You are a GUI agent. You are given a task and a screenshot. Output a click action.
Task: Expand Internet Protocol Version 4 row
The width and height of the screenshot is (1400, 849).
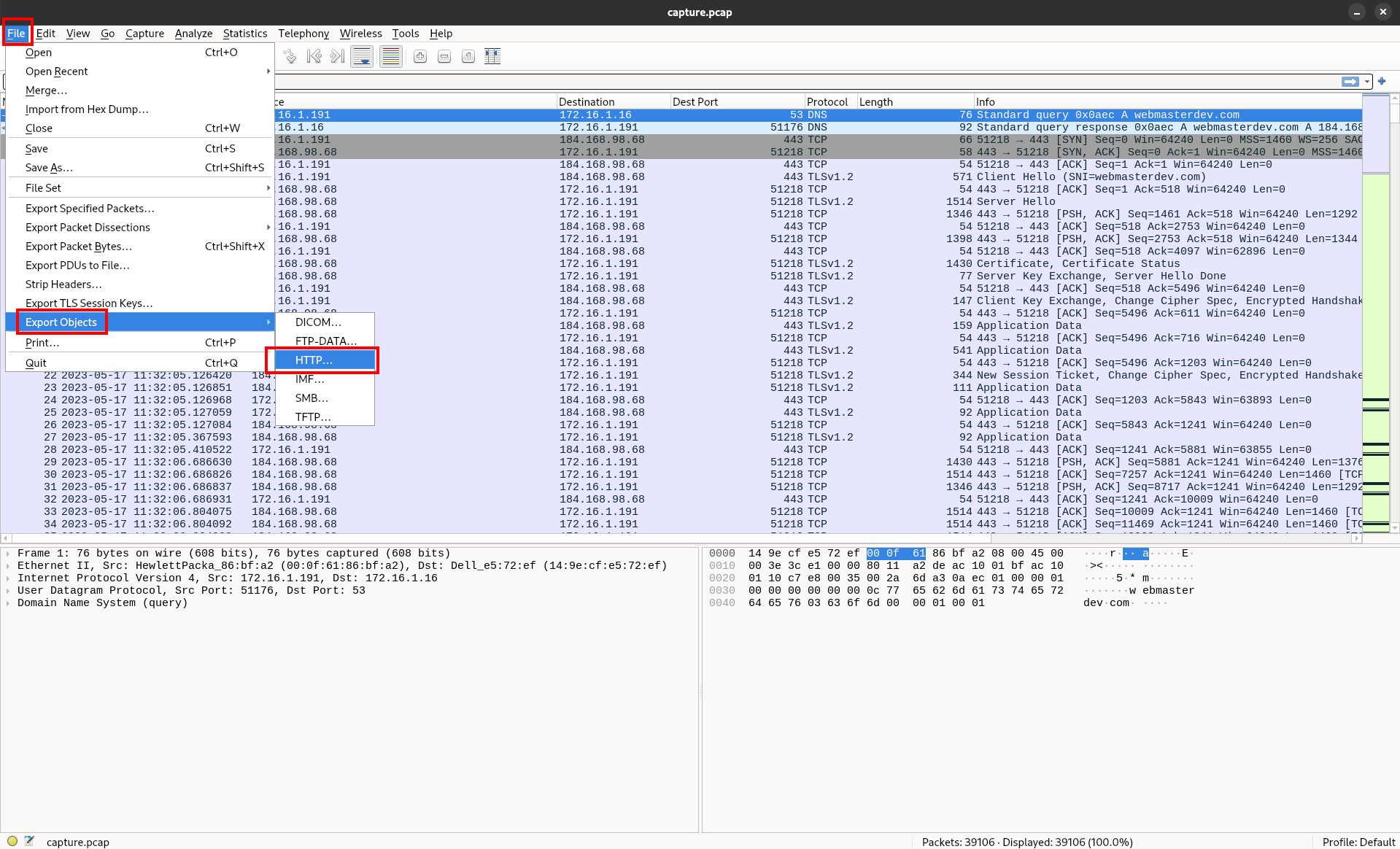8,578
